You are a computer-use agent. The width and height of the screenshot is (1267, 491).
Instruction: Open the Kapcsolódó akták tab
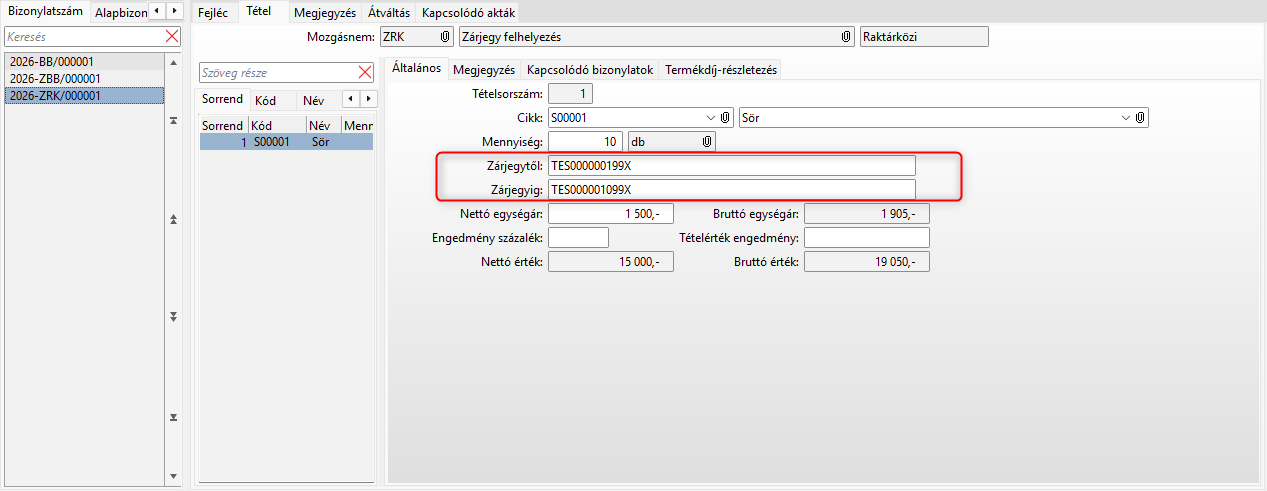coord(469,12)
